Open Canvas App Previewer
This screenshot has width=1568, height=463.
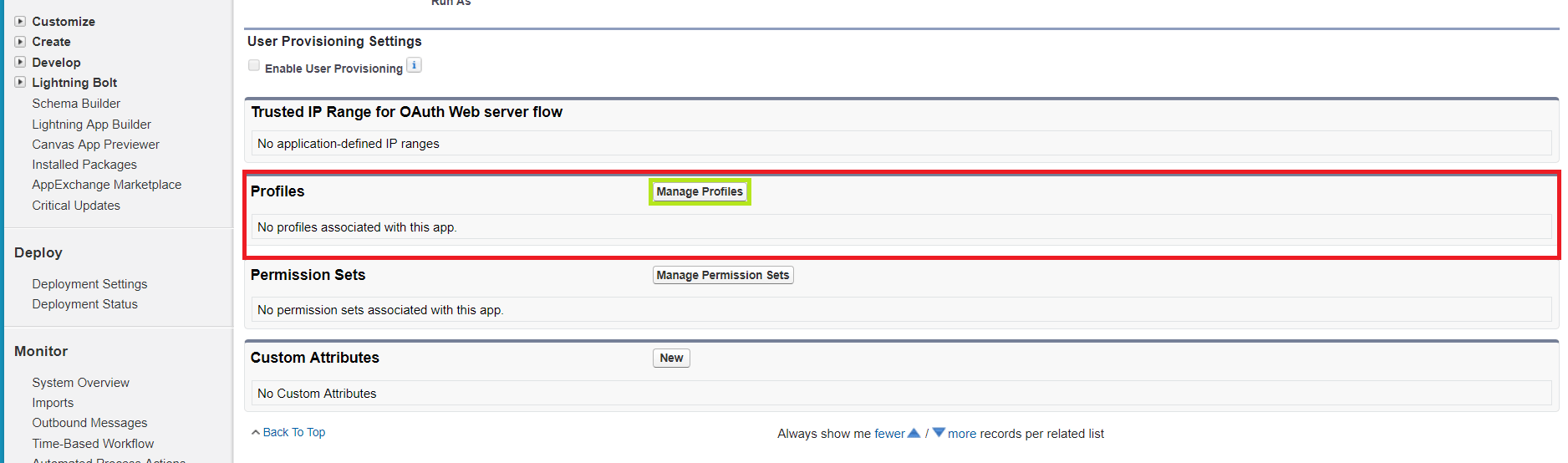(x=96, y=145)
